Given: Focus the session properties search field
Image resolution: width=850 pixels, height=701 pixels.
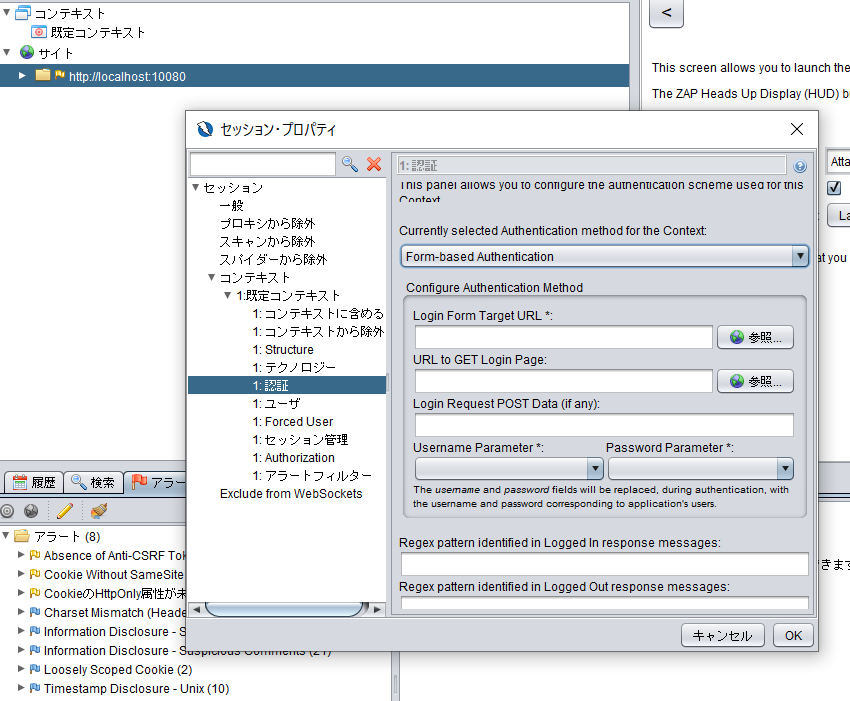Looking at the screenshot, I should point(263,164).
